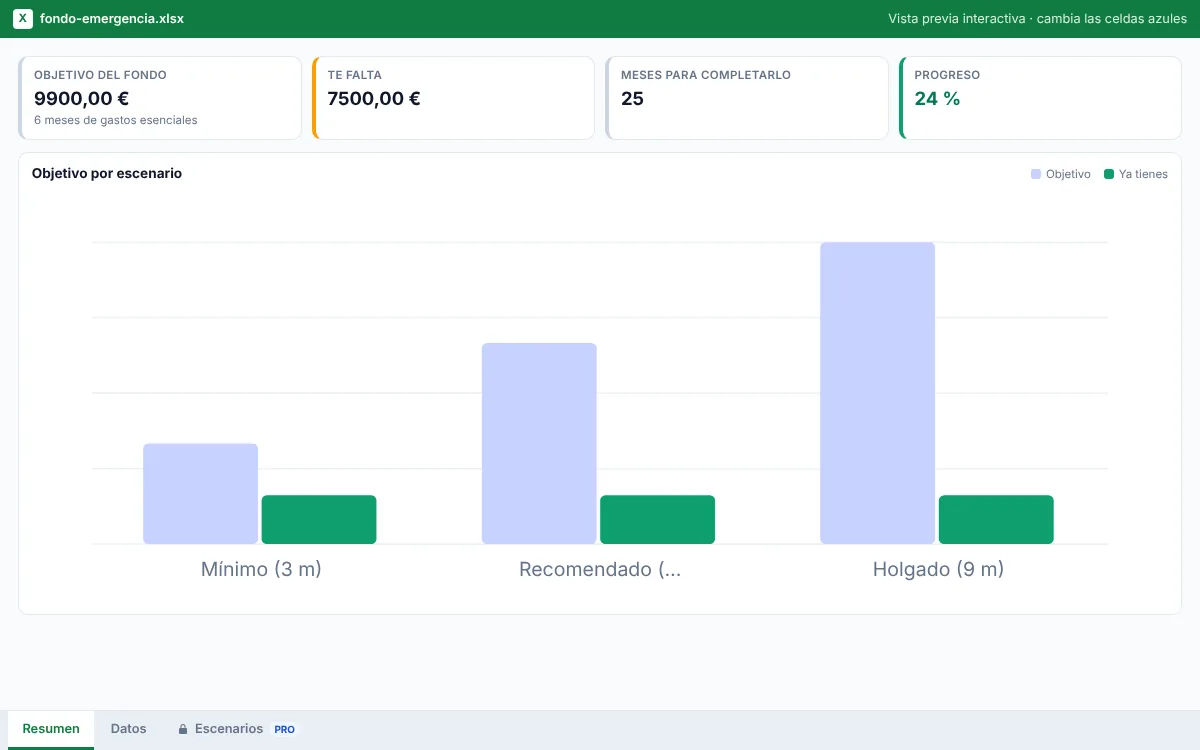
Task: Switch to the Resumen tab
Action: [51, 729]
